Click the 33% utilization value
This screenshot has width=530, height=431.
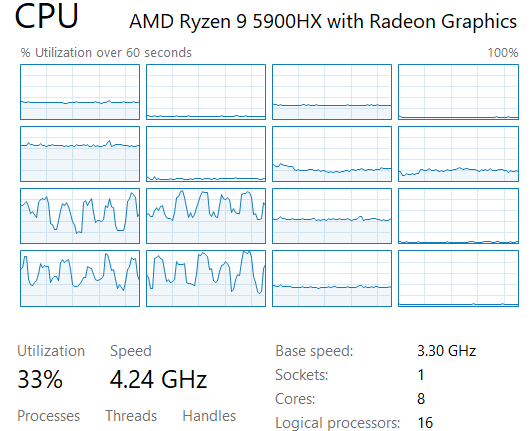pos(40,379)
